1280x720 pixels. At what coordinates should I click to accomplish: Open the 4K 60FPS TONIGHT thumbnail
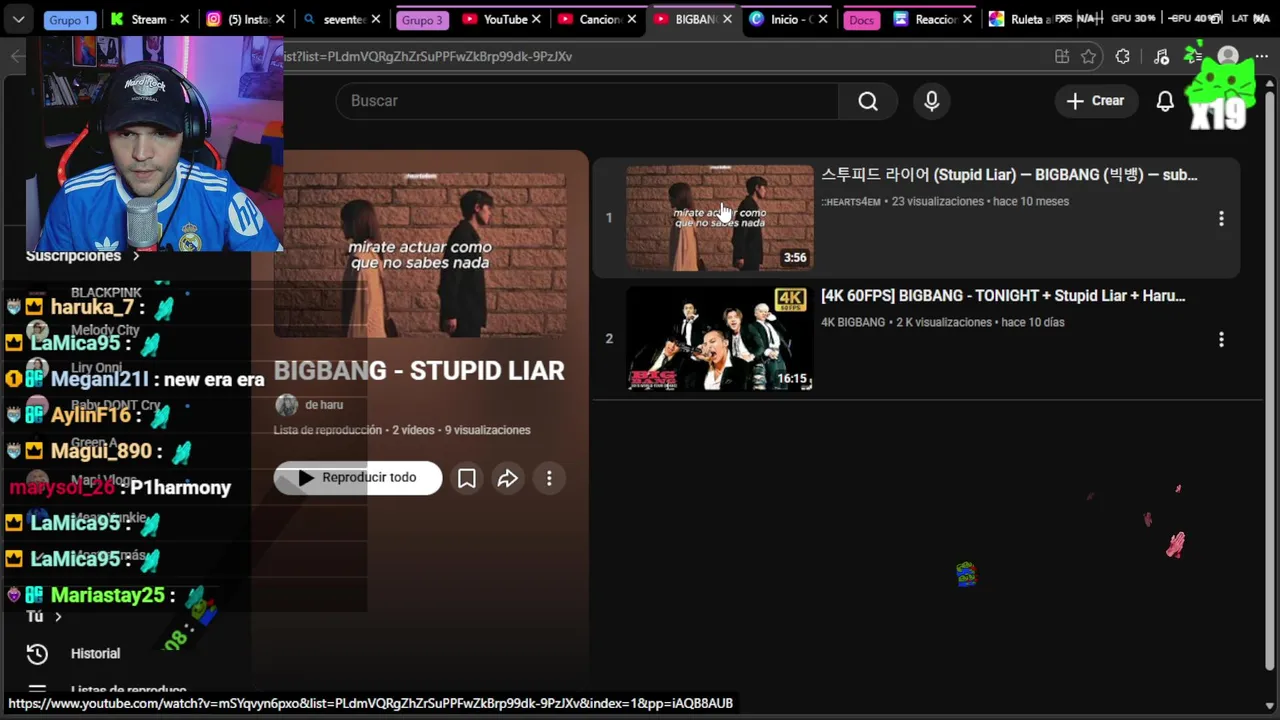tap(719, 339)
